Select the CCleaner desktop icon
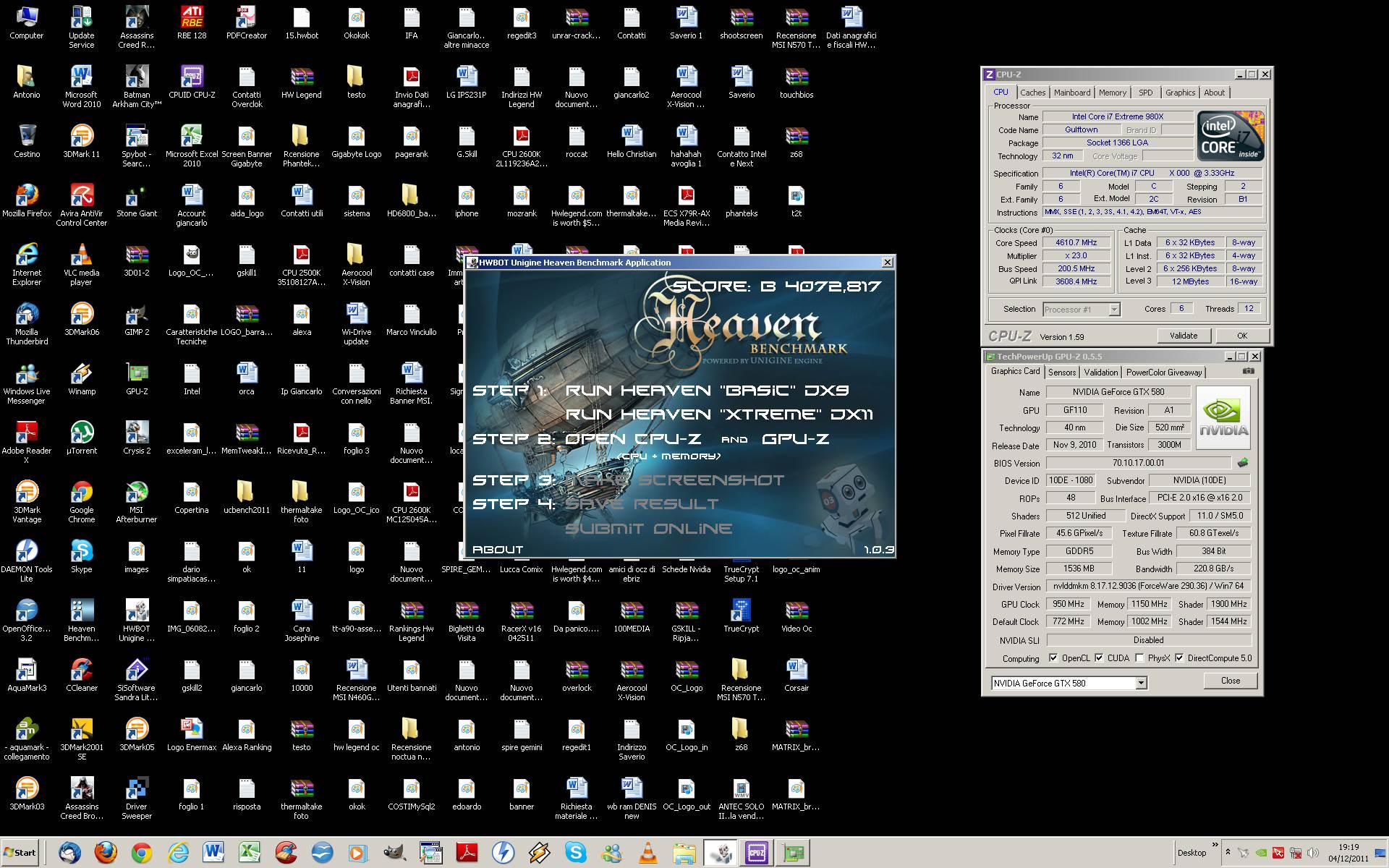Screen dimensions: 1389x868 81,675
